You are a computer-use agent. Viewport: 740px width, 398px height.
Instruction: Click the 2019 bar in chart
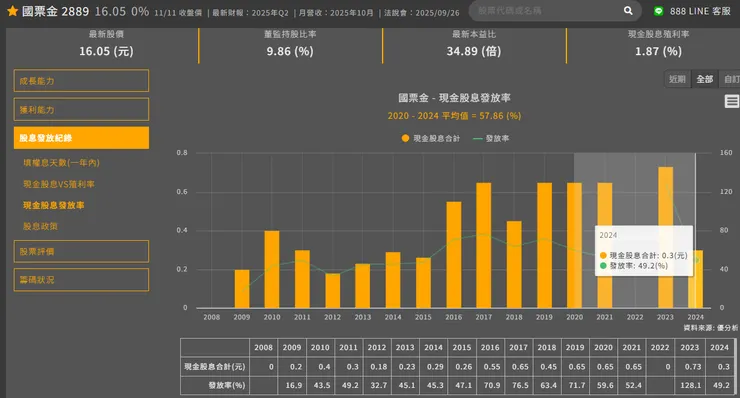click(544, 246)
